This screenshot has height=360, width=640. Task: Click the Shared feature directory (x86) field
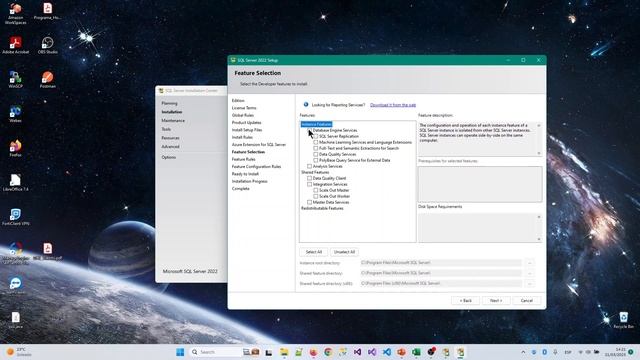click(x=441, y=283)
